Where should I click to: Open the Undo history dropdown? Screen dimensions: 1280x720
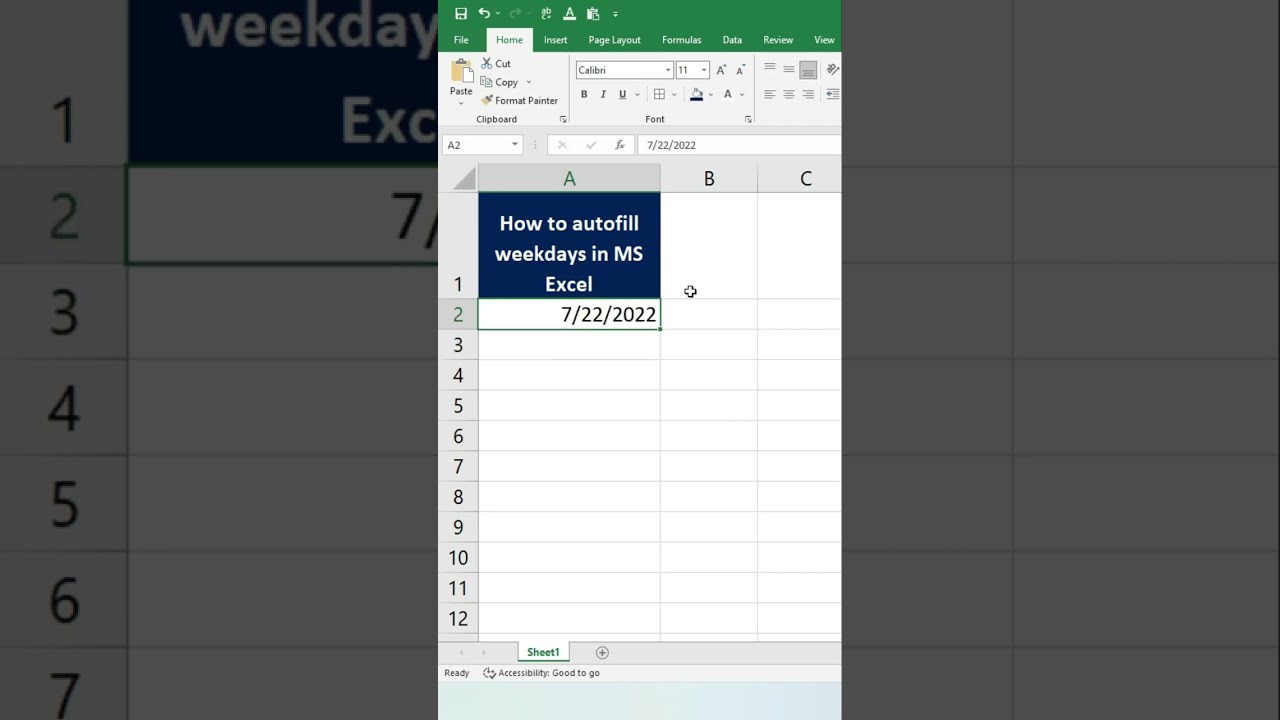(498, 14)
